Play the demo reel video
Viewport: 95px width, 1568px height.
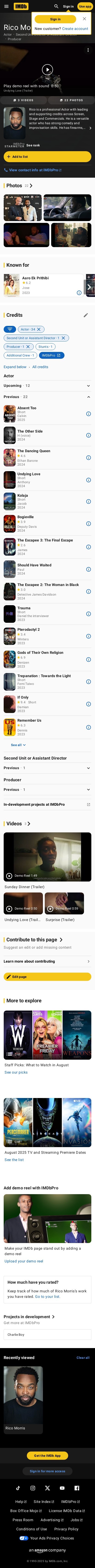pyautogui.click(x=47, y=69)
